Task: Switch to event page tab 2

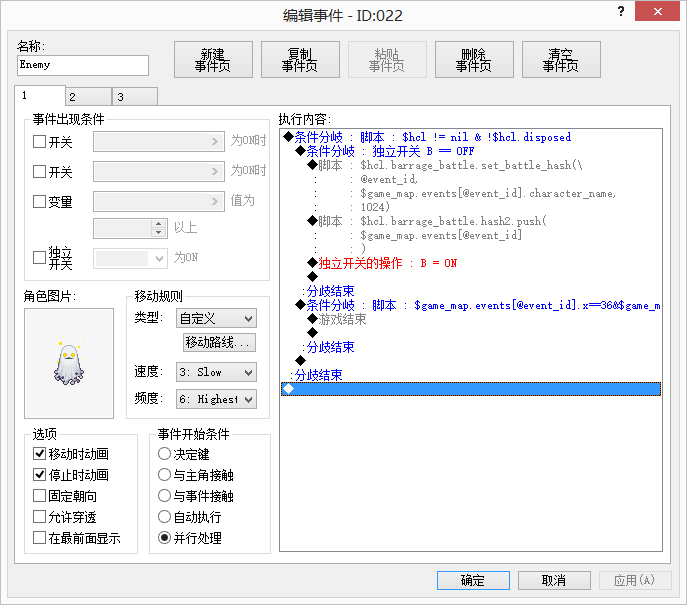Action: tap(89, 97)
